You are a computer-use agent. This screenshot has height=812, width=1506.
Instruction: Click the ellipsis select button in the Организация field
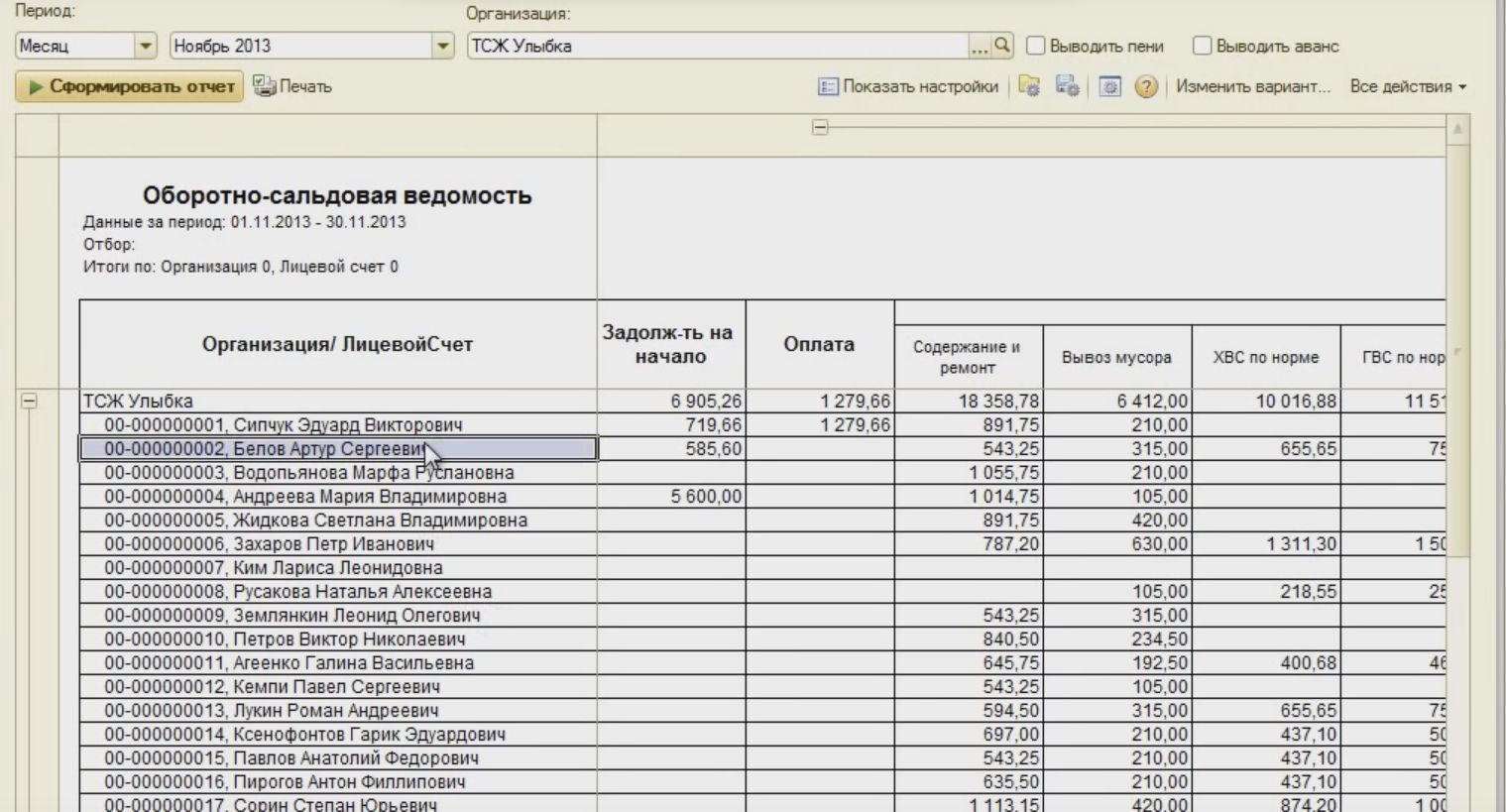click(x=981, y=46)
